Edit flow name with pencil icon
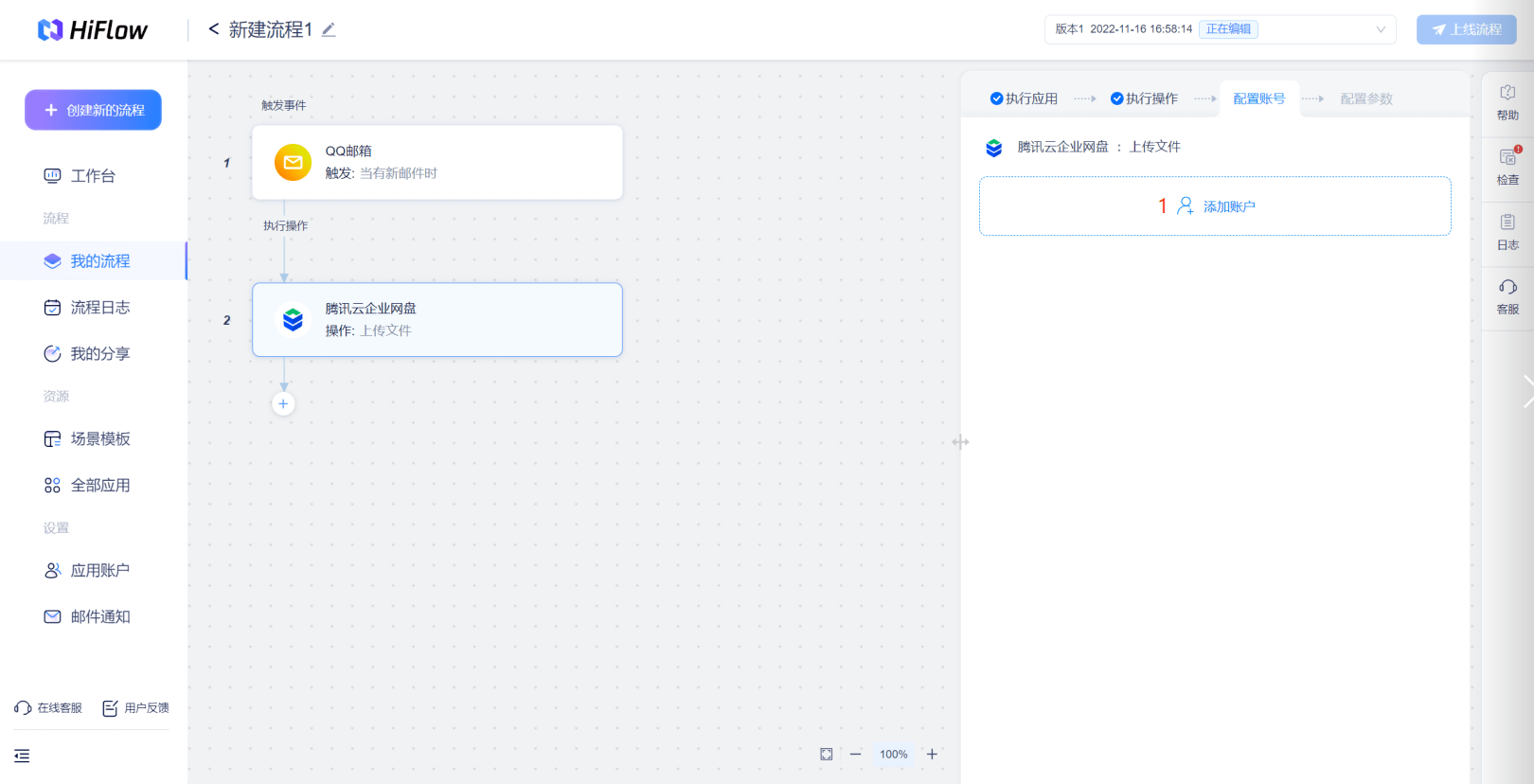 329,29
